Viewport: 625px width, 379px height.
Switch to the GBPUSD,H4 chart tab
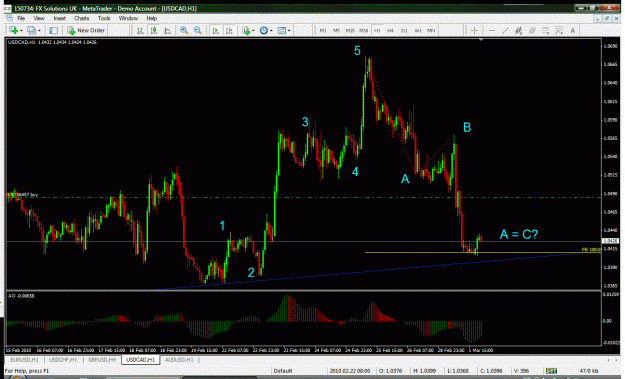102,360
